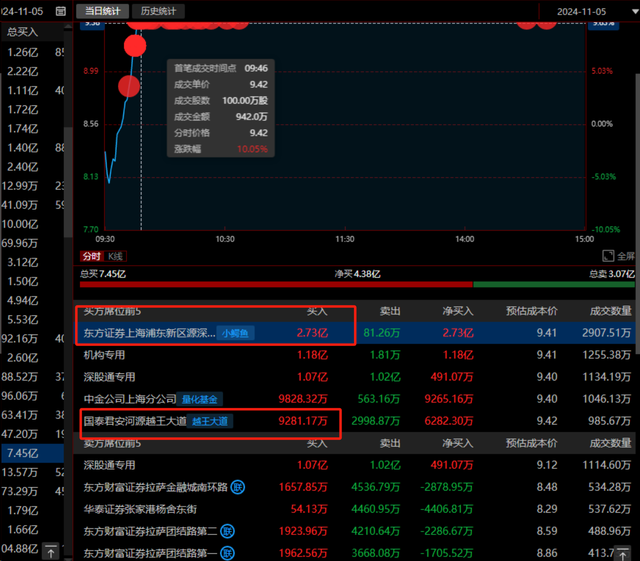Click the 越王大道 tag beside 国泰君安
The image size is (640, 561).
coord(210,421)
